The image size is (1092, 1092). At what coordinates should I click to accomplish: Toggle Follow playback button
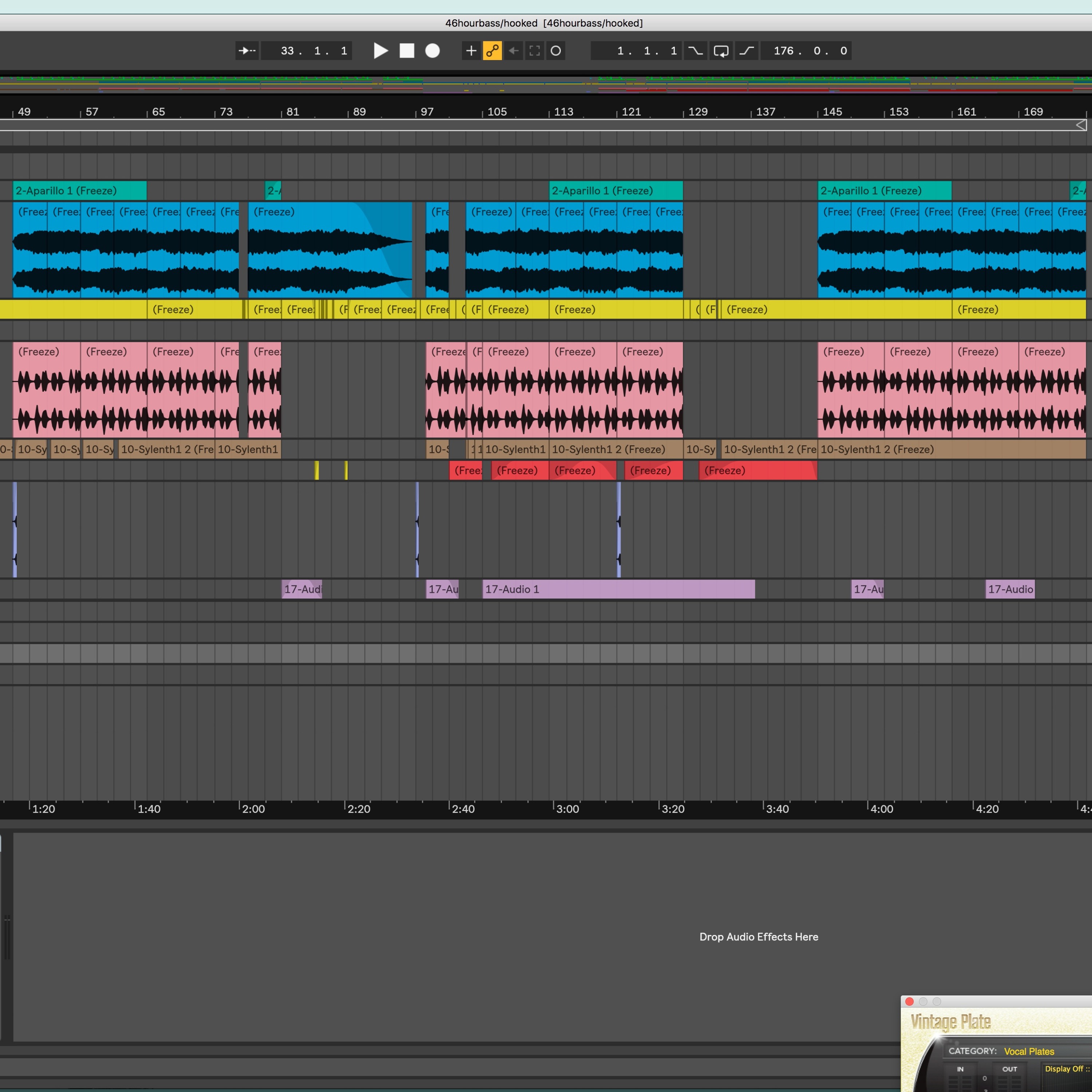[x=247, y=51]
